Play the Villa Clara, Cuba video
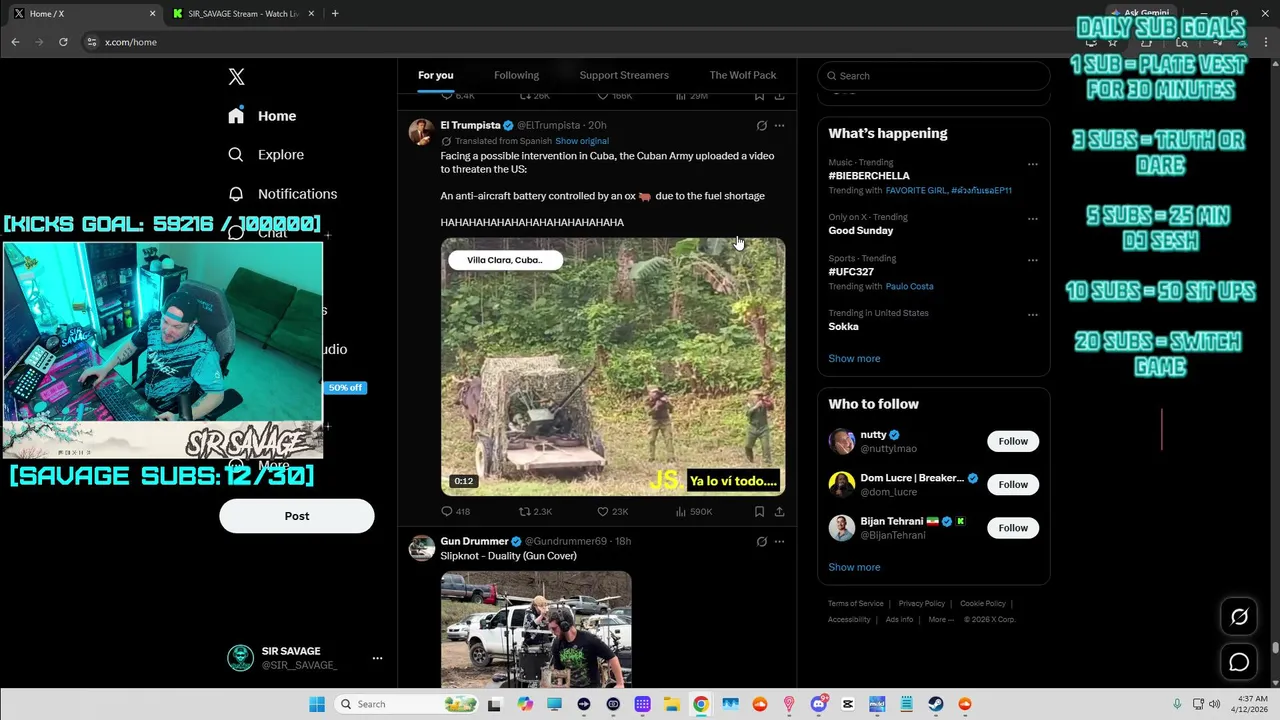Viewport: 1280px width, 720px height. click(x=613, y=367)
